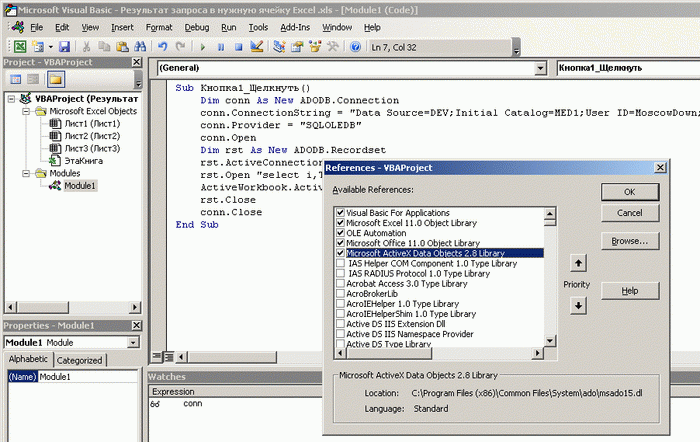Select Лист1 (Лист1) in project tree
700x442 pixels.
point(92,124)
